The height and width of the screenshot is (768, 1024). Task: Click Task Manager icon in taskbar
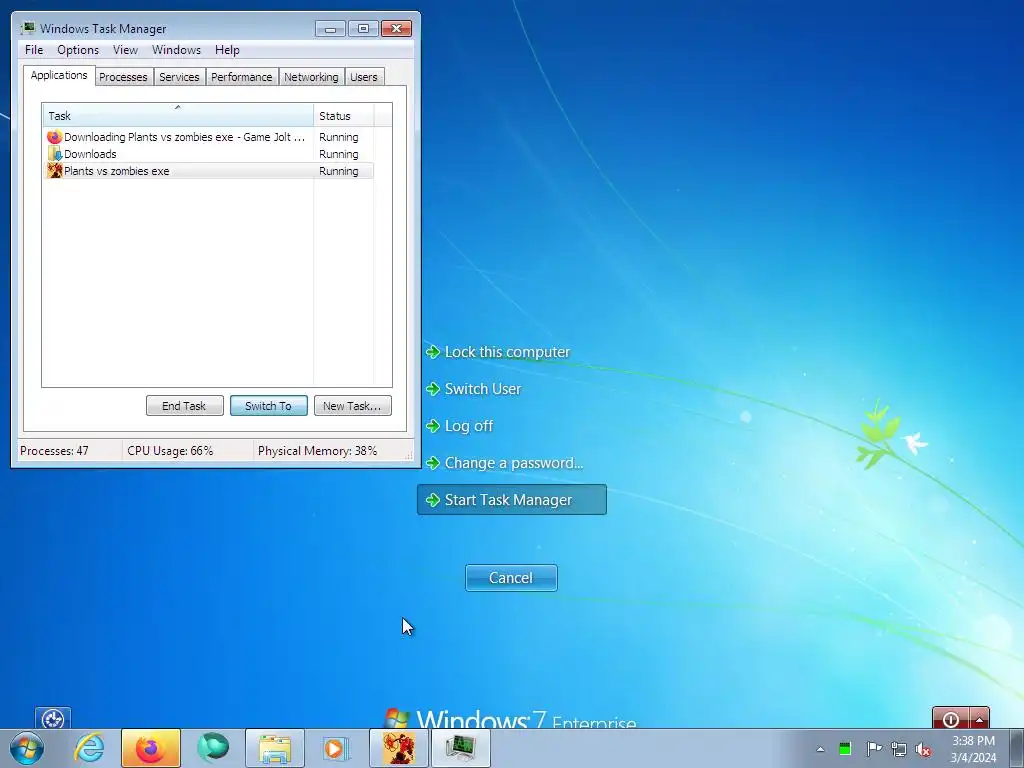coord(461,748)
